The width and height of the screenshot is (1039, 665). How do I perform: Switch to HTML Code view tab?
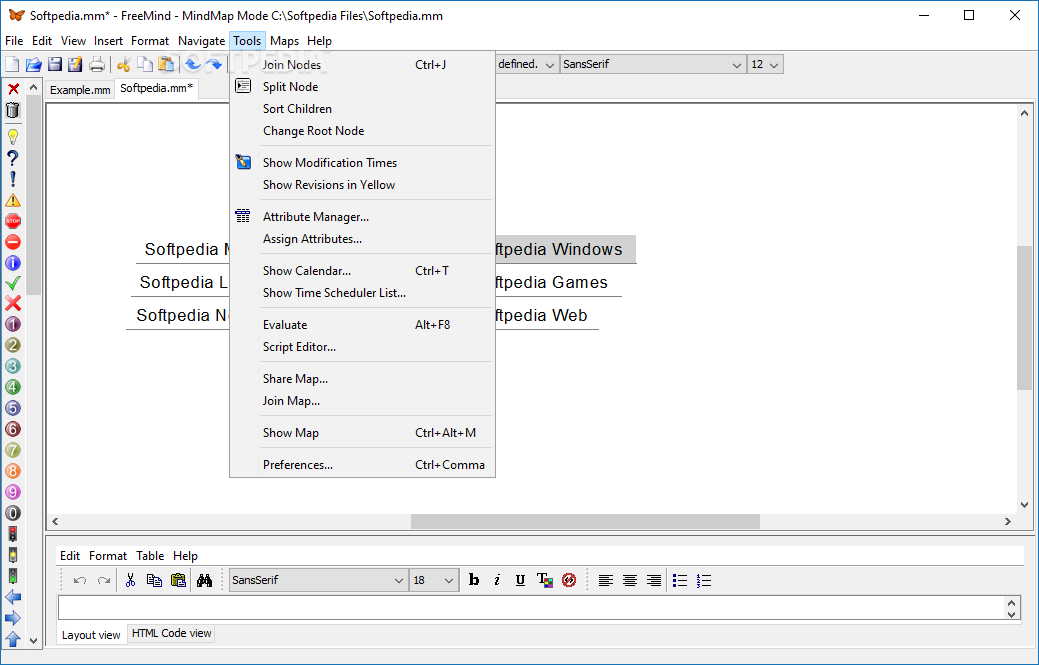click(172, 633)
